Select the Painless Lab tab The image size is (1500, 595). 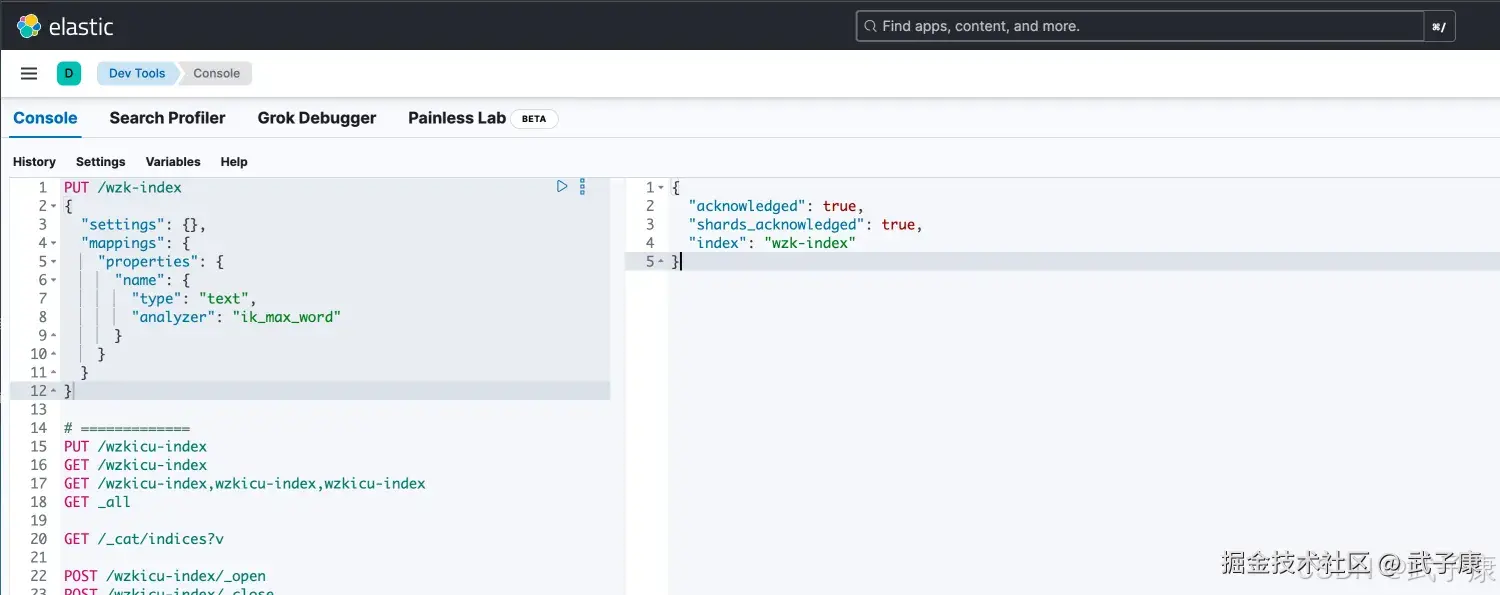coord(457,118)
